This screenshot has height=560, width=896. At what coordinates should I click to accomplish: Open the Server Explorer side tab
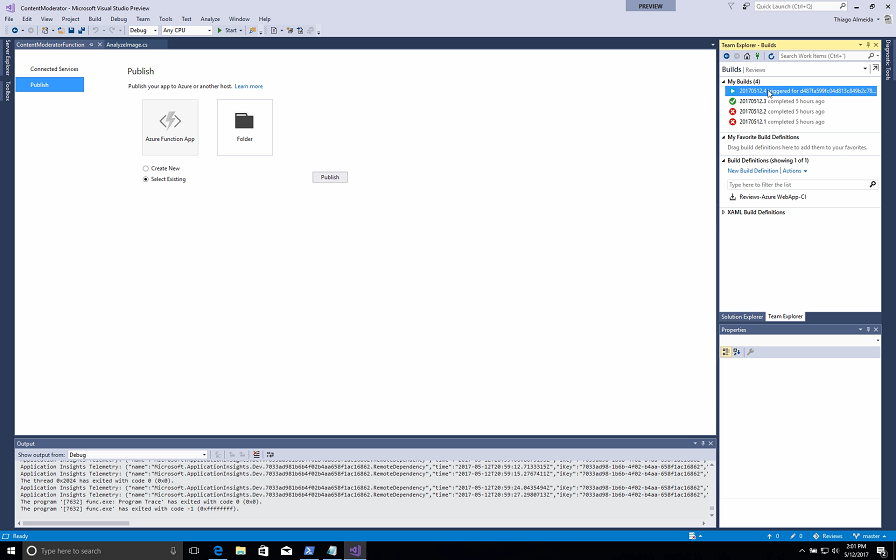pyautogui.click(x=7, y=58)
